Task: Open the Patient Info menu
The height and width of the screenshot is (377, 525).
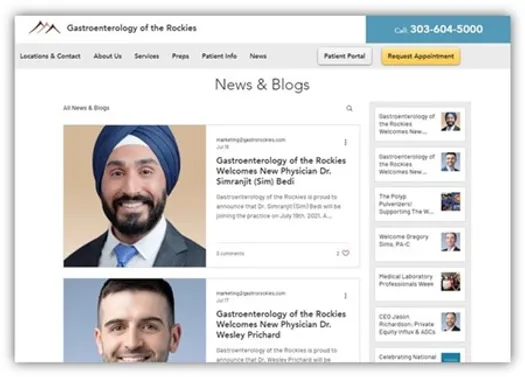Action: (x=219, y=56)
